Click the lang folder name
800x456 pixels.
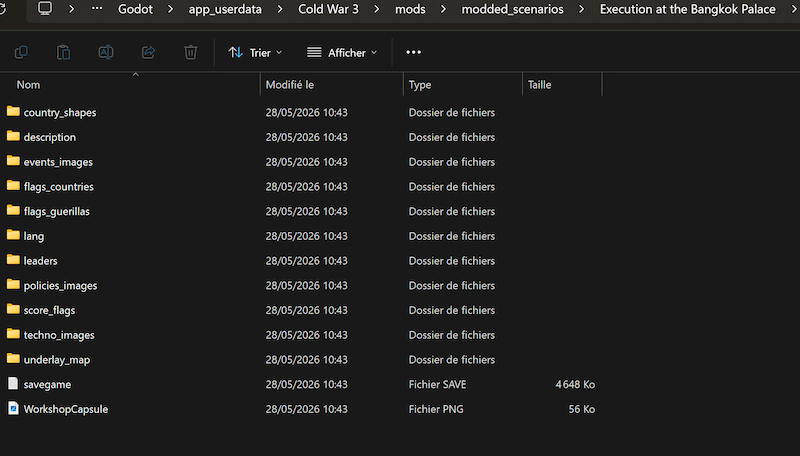tap(34, 236)
